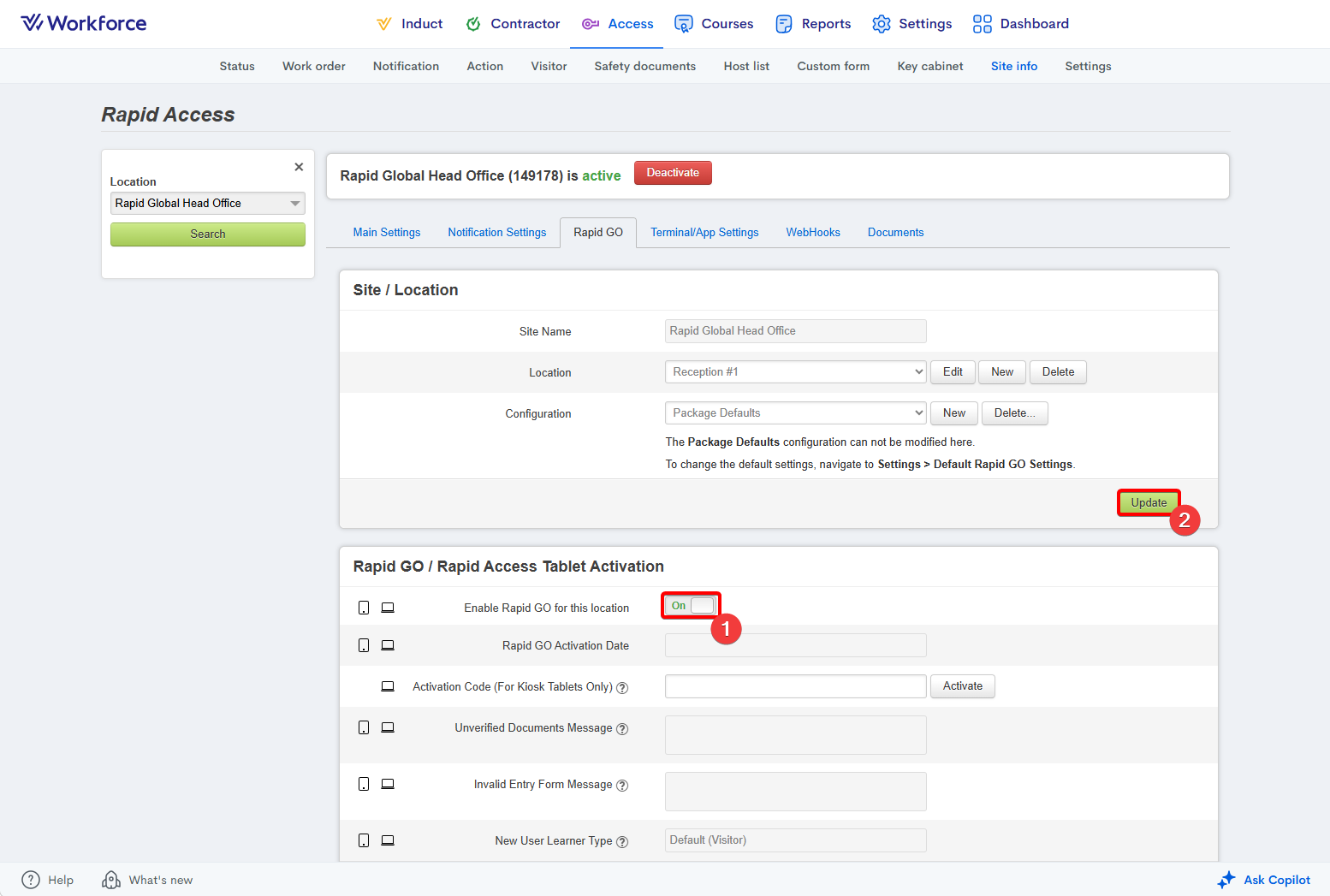Viewport: 1330px width, 896px height.
Task: Open Key cabinet sub-menu item
Action: click(930, 66)
